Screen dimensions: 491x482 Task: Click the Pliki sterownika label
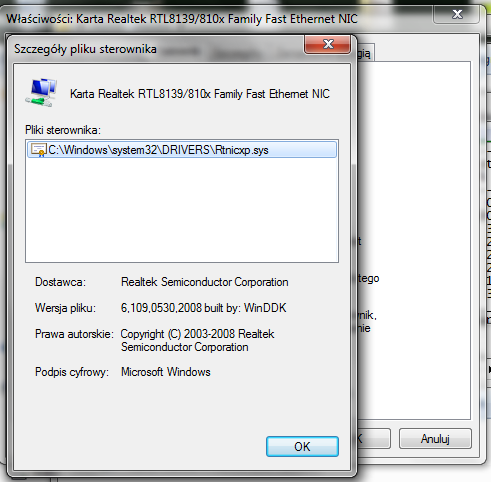tap(63, 130)
